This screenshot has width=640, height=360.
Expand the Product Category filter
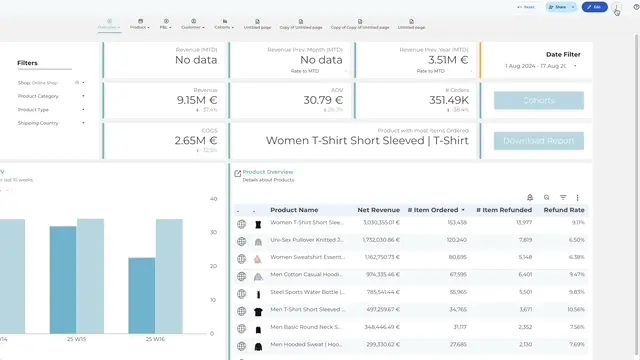click(x=83, y=96)
